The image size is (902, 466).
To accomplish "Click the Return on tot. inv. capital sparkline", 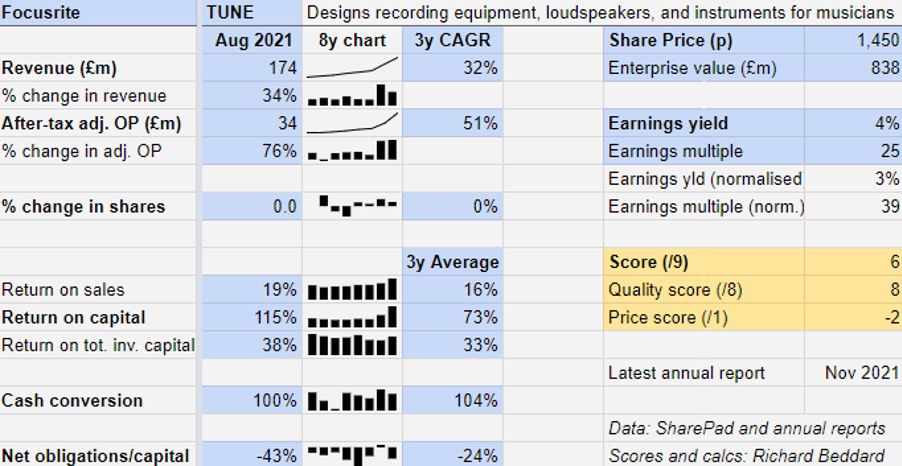I will pyautogui.click(x=352, y=345).
